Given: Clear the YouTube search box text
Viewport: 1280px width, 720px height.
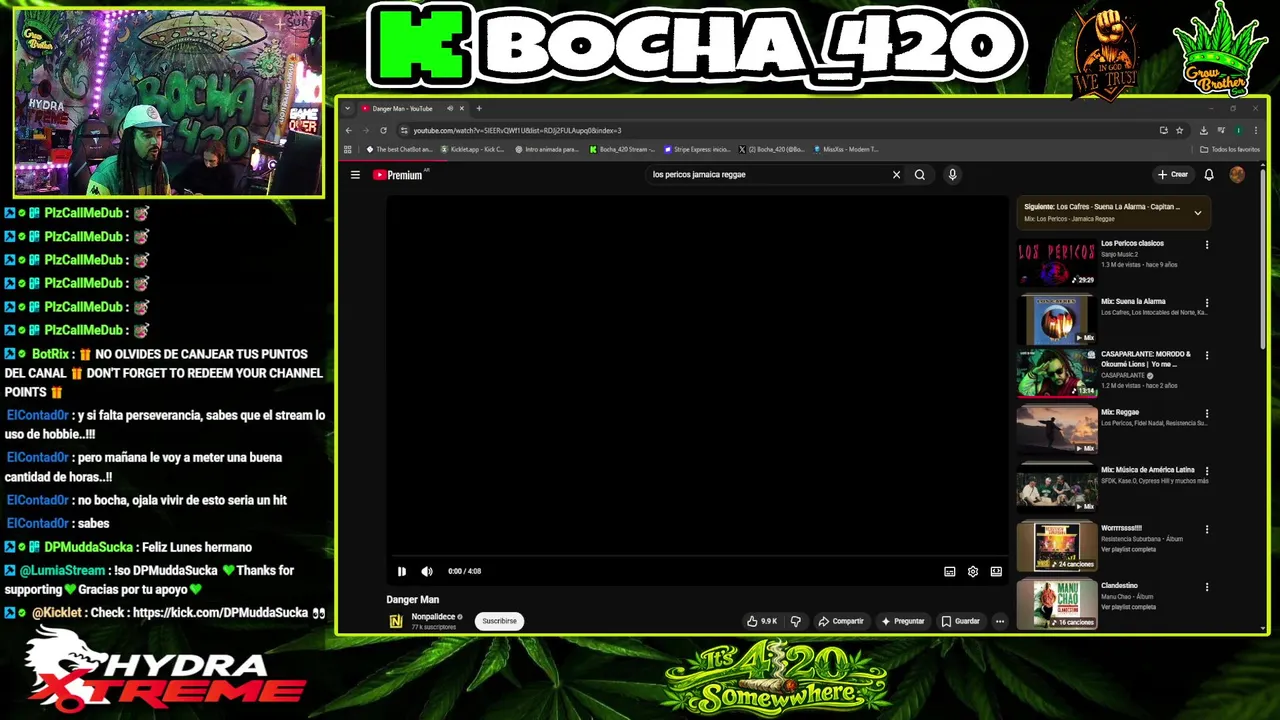Looking at the screenshot, I should pos(896,175).
